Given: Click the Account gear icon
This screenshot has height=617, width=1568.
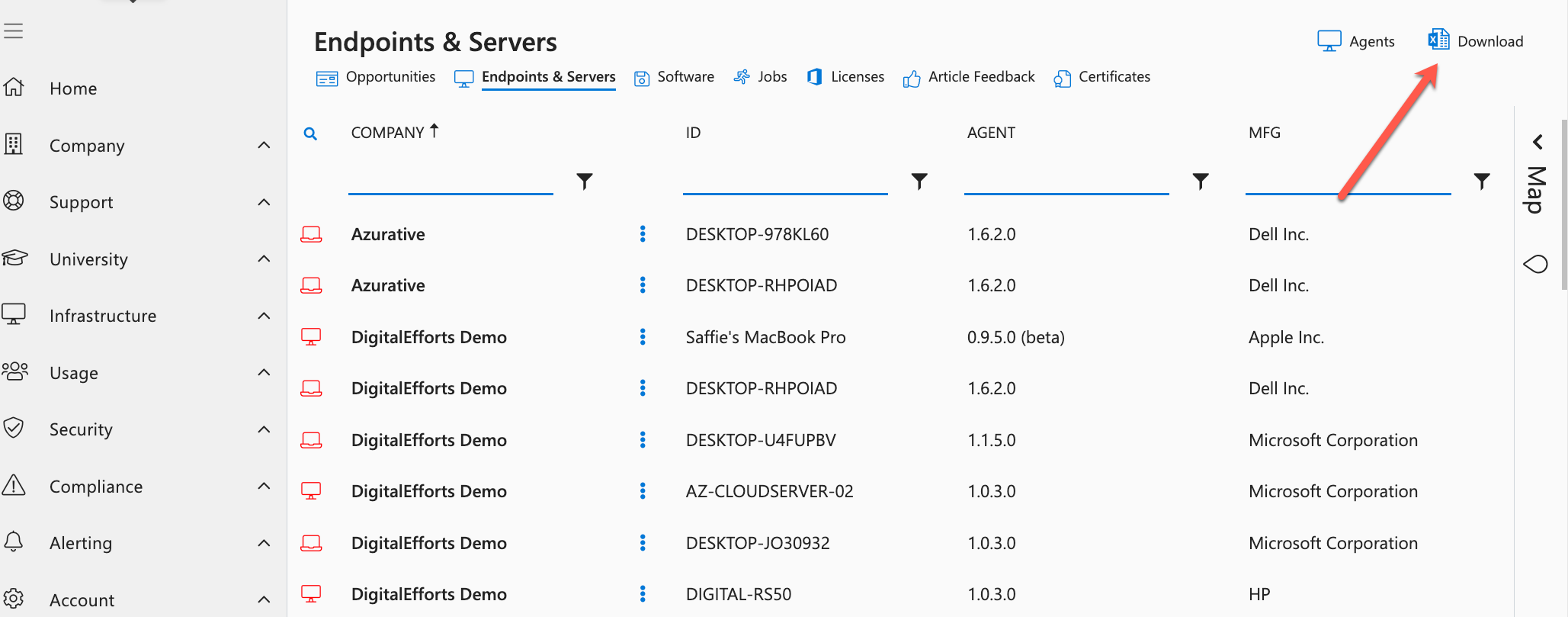Looking at the screenshot, I should click(14, 599).
